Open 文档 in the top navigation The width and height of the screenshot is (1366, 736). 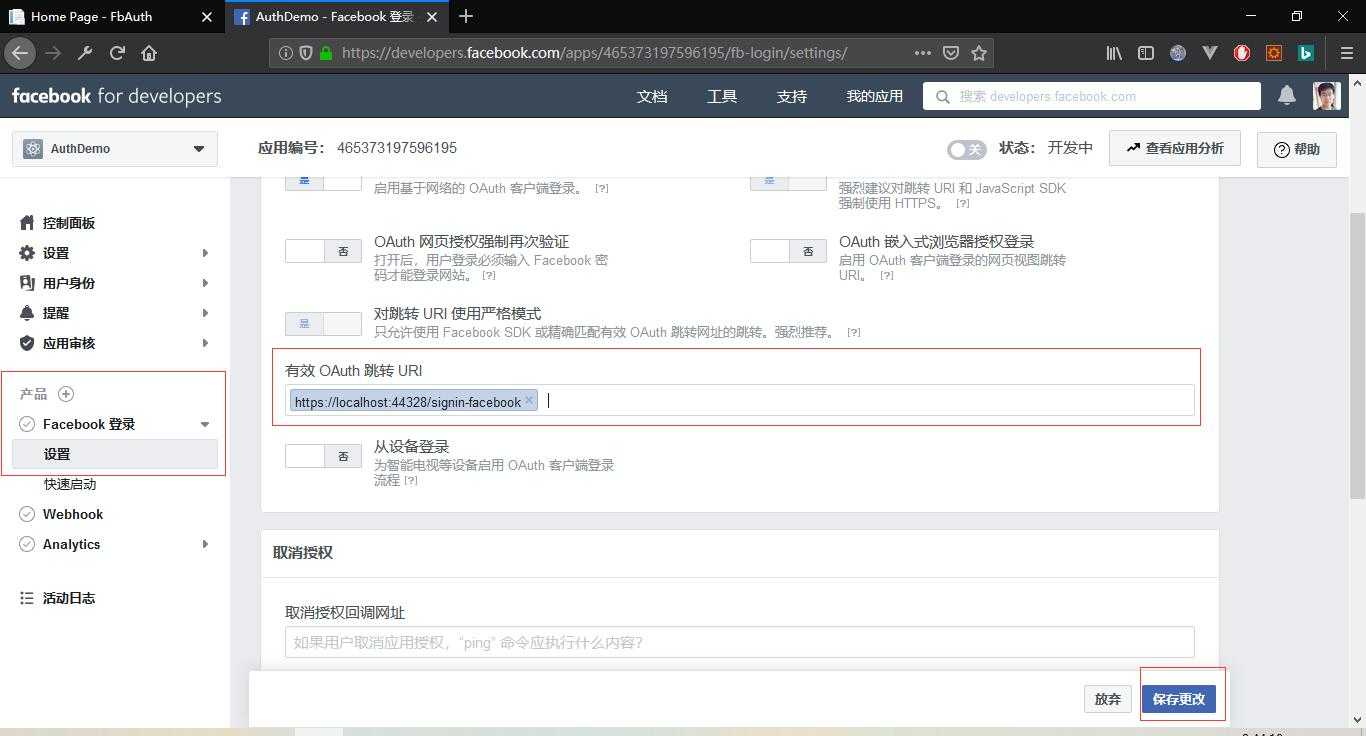tap(652, 96)
